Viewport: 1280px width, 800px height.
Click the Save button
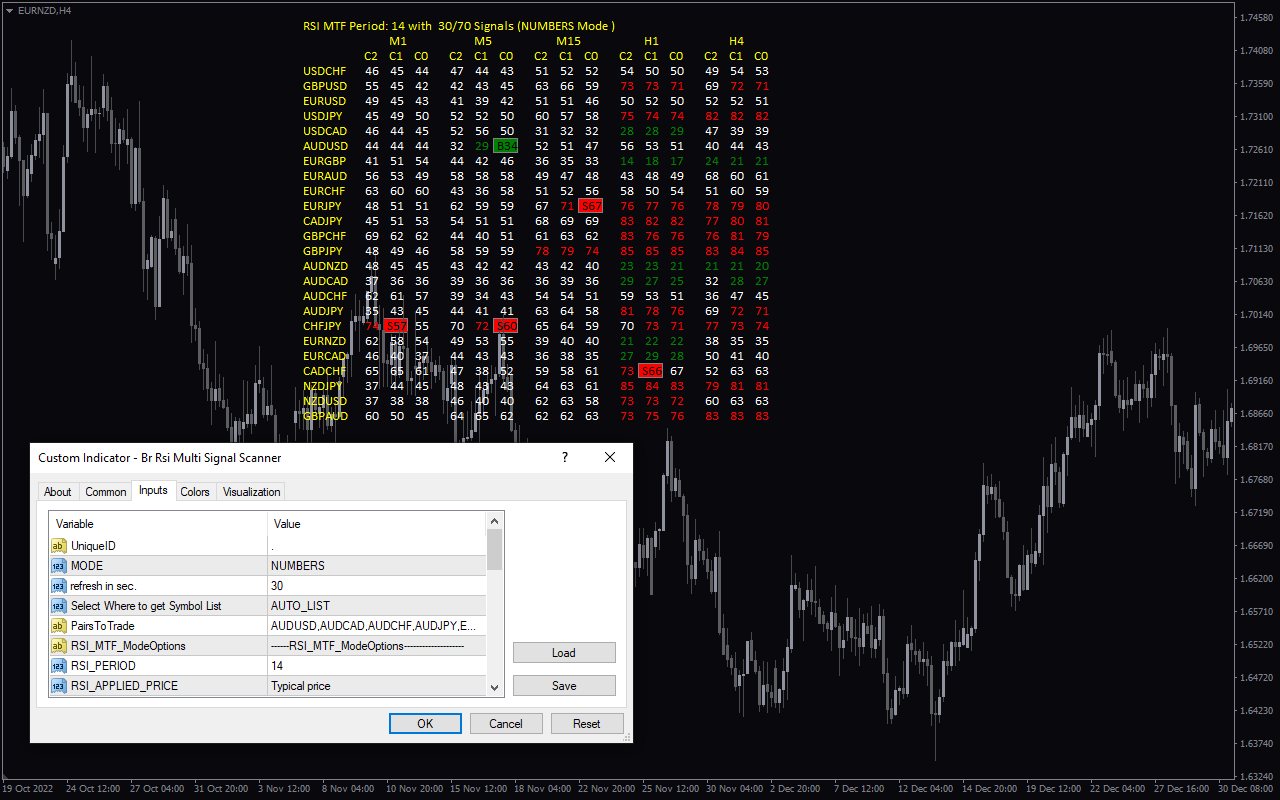(564, 685)
